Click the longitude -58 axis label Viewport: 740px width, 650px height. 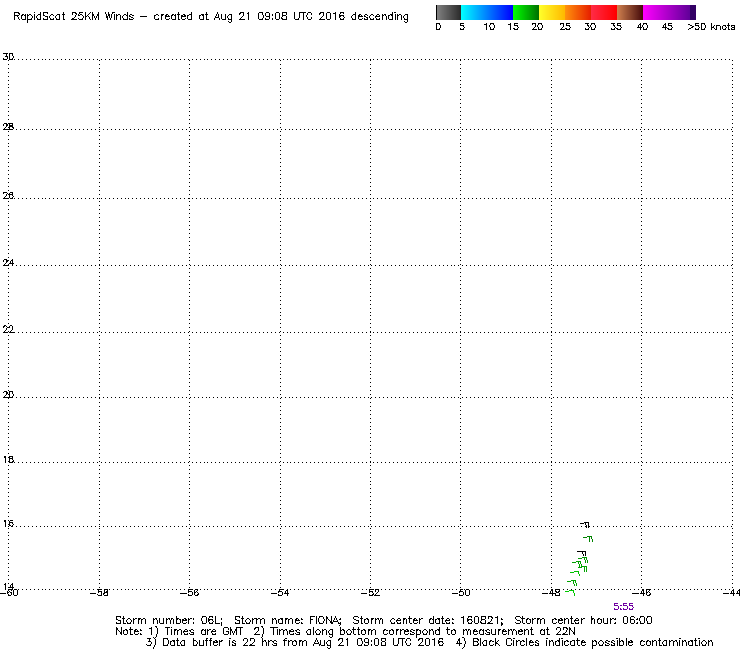coord(99,593)
